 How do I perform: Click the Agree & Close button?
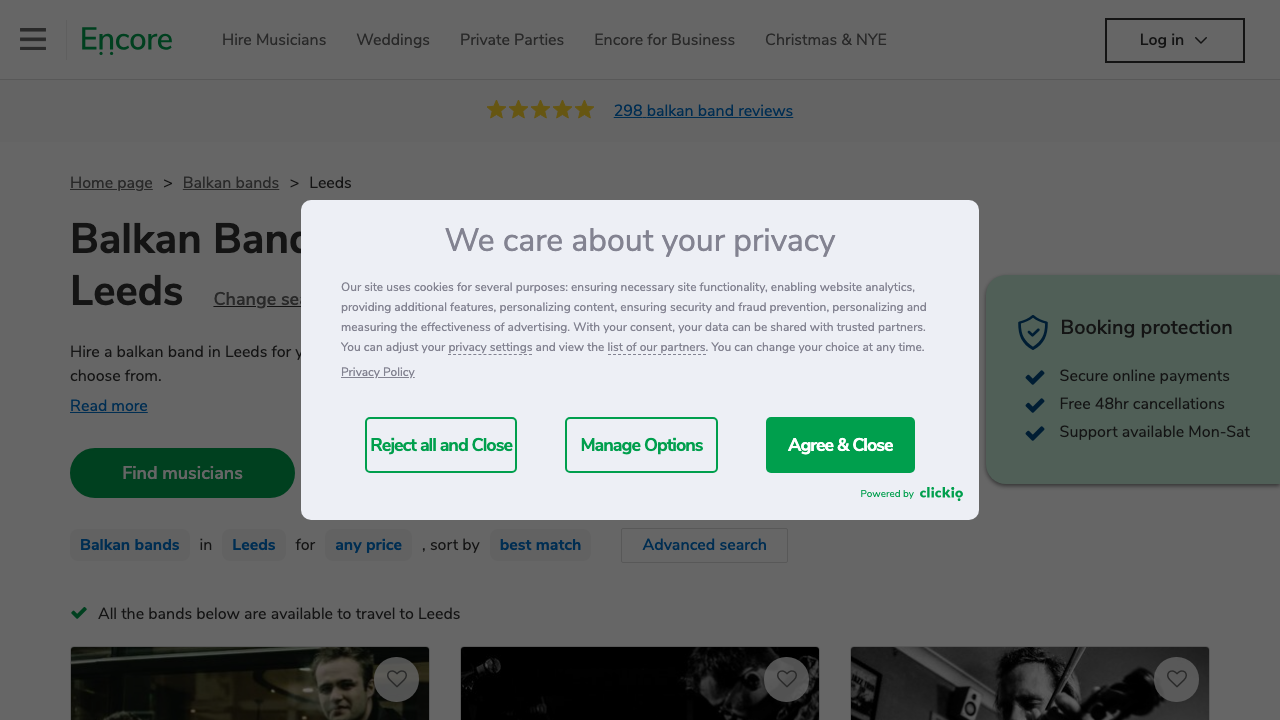click(840, 445)
